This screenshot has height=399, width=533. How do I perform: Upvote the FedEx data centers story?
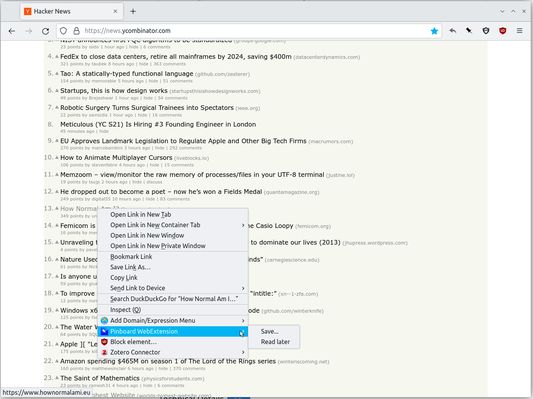57,57
